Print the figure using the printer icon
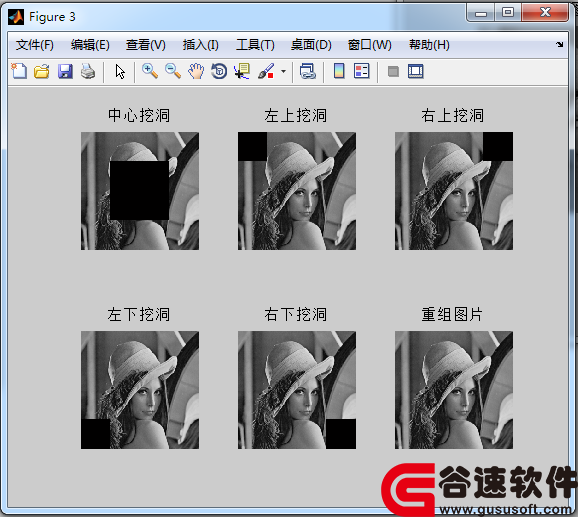This screenshot has width=578, height=517. 88,71
